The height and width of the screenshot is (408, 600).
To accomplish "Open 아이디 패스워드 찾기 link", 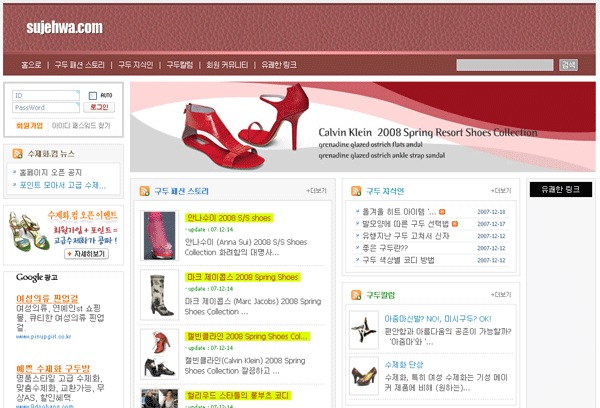I will (81, 126).
